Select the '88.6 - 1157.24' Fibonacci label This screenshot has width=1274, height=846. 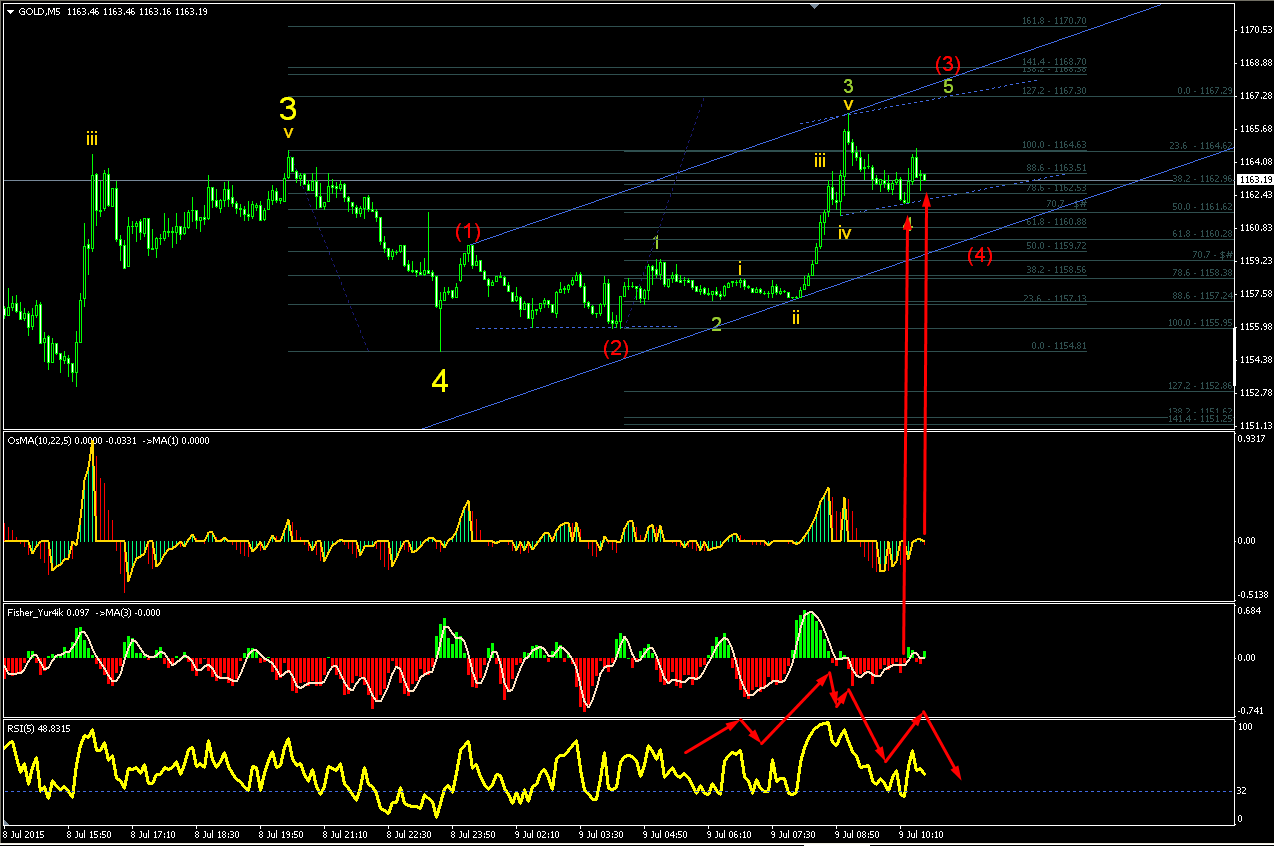click(1203, 295)
